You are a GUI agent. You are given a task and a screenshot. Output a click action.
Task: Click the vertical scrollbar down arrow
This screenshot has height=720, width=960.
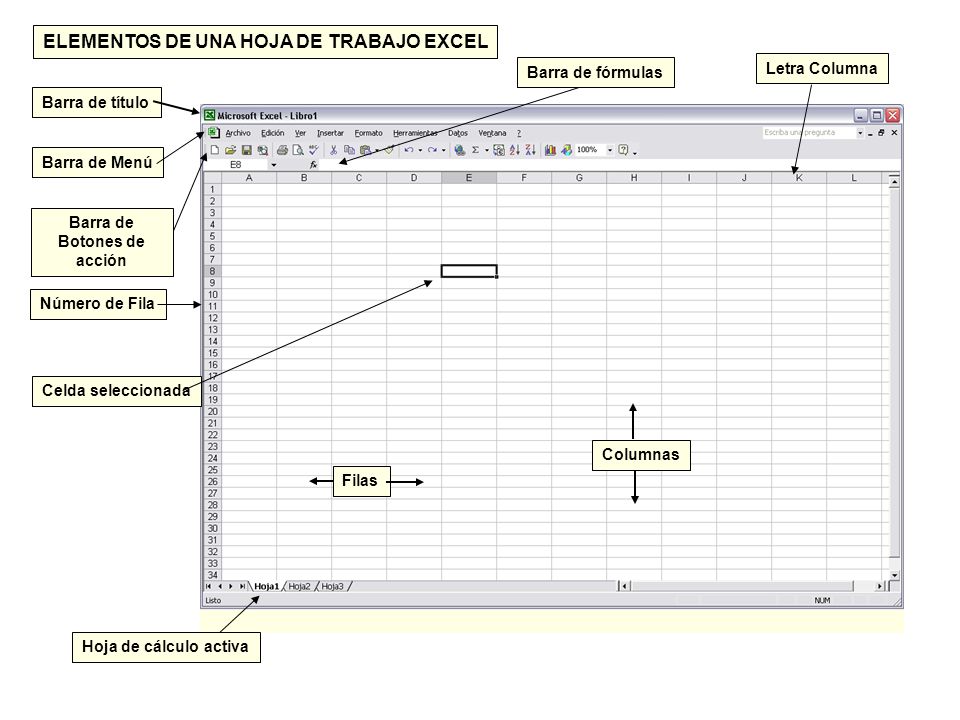click(894, 575)
